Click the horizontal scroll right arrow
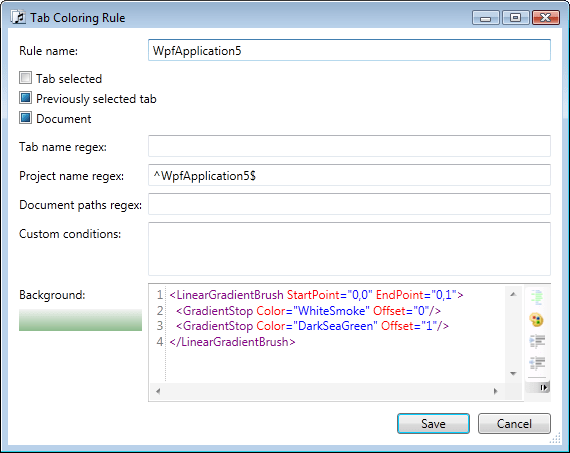This screenshot has height=453, width=570. click(495, 391)
